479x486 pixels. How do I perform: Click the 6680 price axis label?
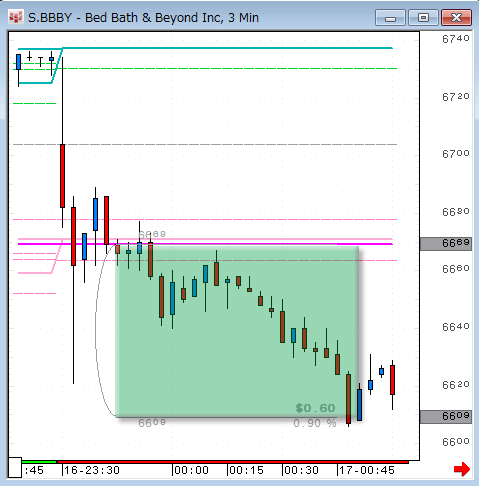click(x=456, y=212)
